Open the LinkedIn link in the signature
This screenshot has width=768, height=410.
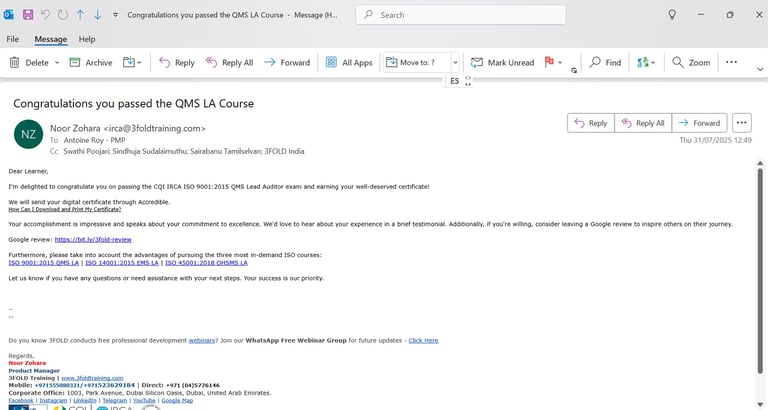(85, 401)
